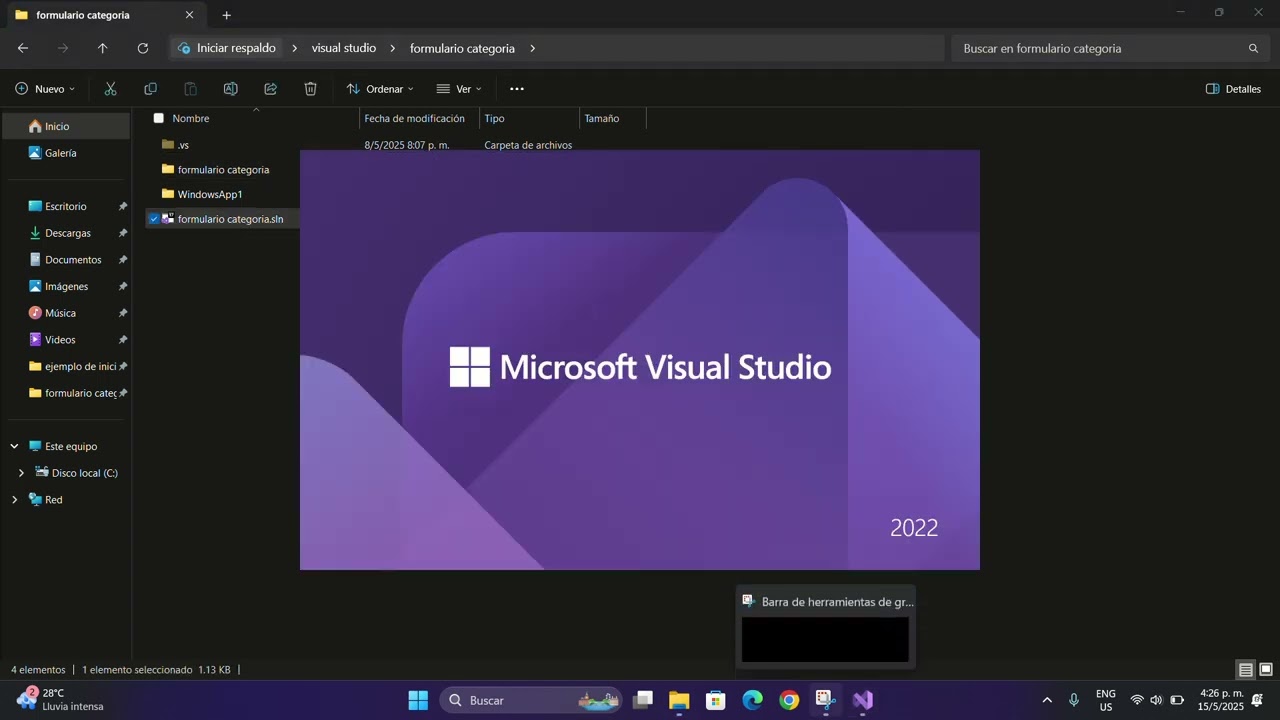Sort by Fecha de modificación header

[x=415, y=118]
